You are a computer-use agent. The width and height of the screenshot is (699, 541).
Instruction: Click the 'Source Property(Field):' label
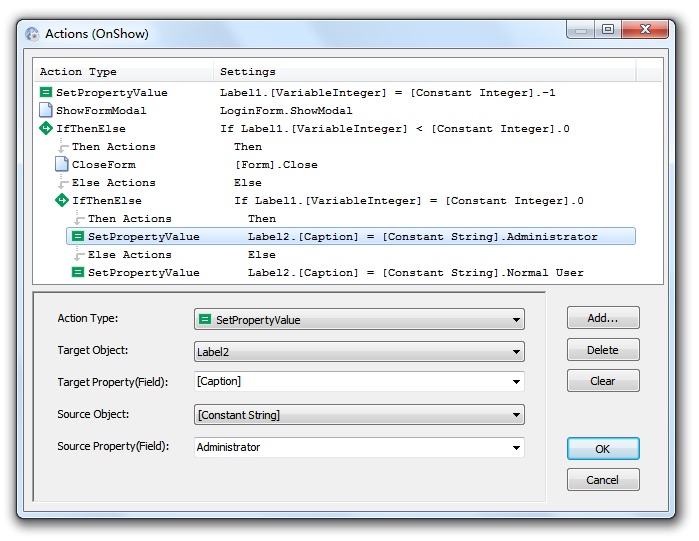(x=113, y=446)
